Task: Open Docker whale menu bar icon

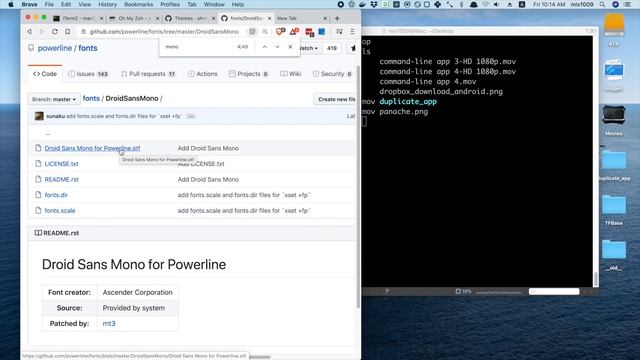Action: click(362, 4)
